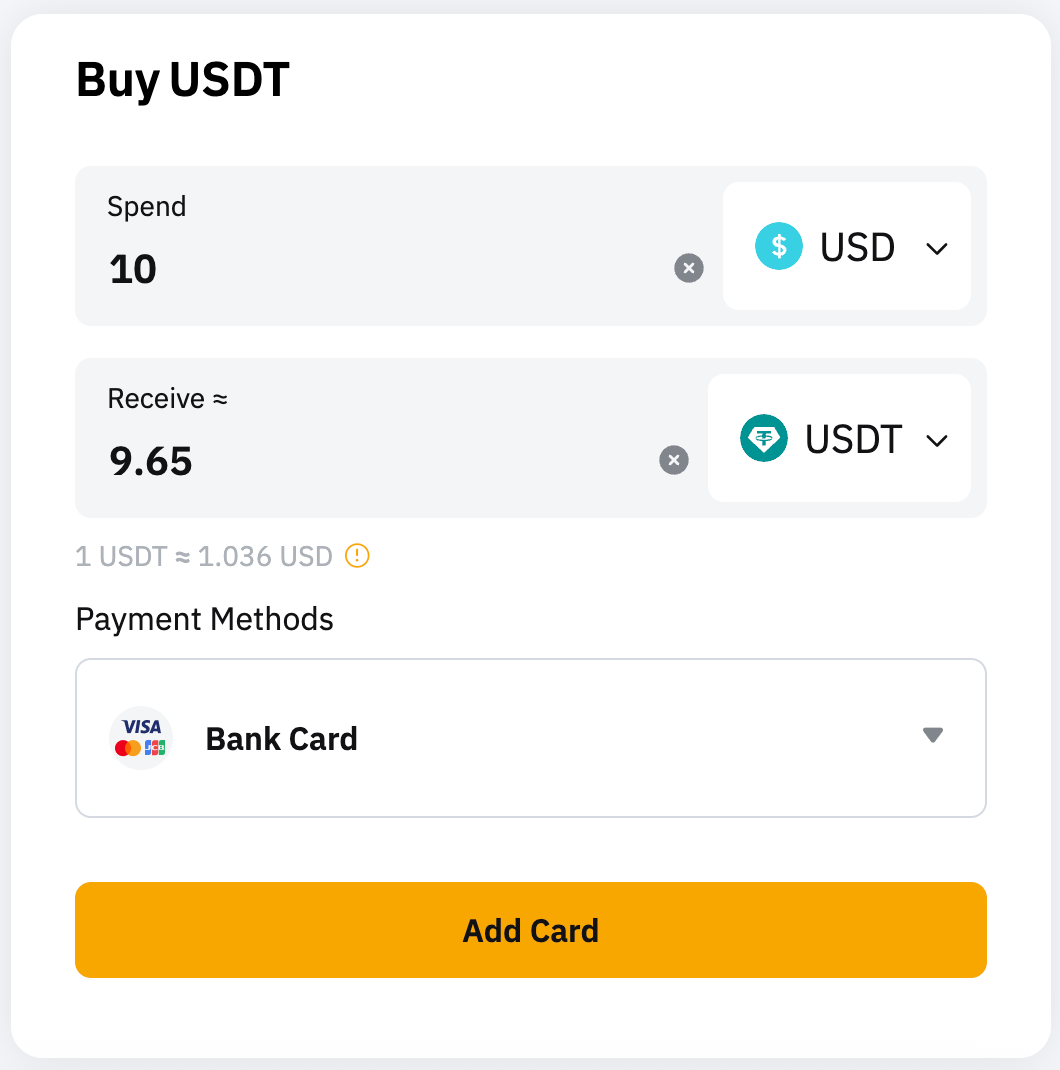Click the blue USD dollar coin icon
The height and width of the screenshot is (1070, 1060).
point(779,246)
